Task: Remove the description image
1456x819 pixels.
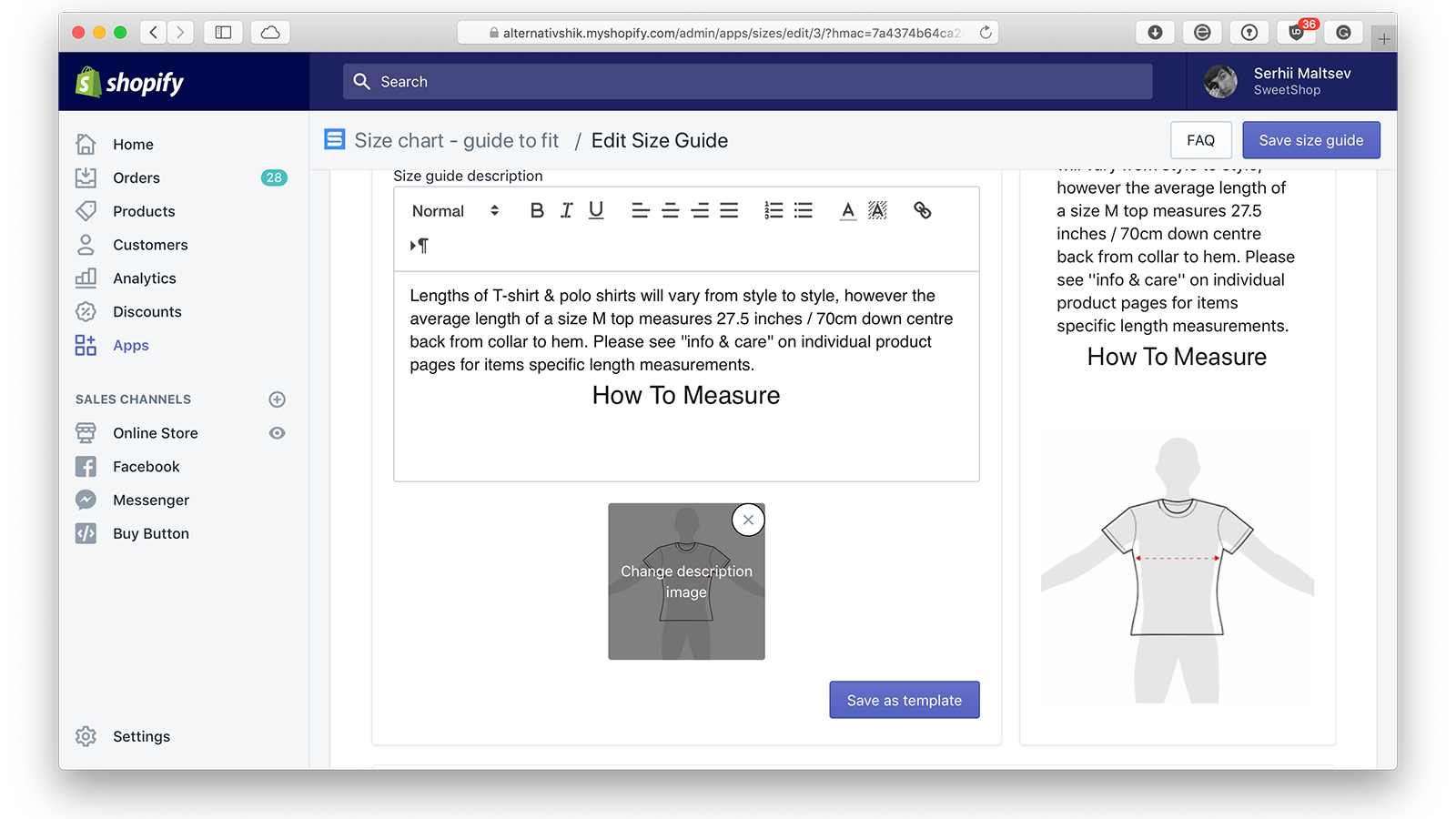Action: (x=748, y=520)
